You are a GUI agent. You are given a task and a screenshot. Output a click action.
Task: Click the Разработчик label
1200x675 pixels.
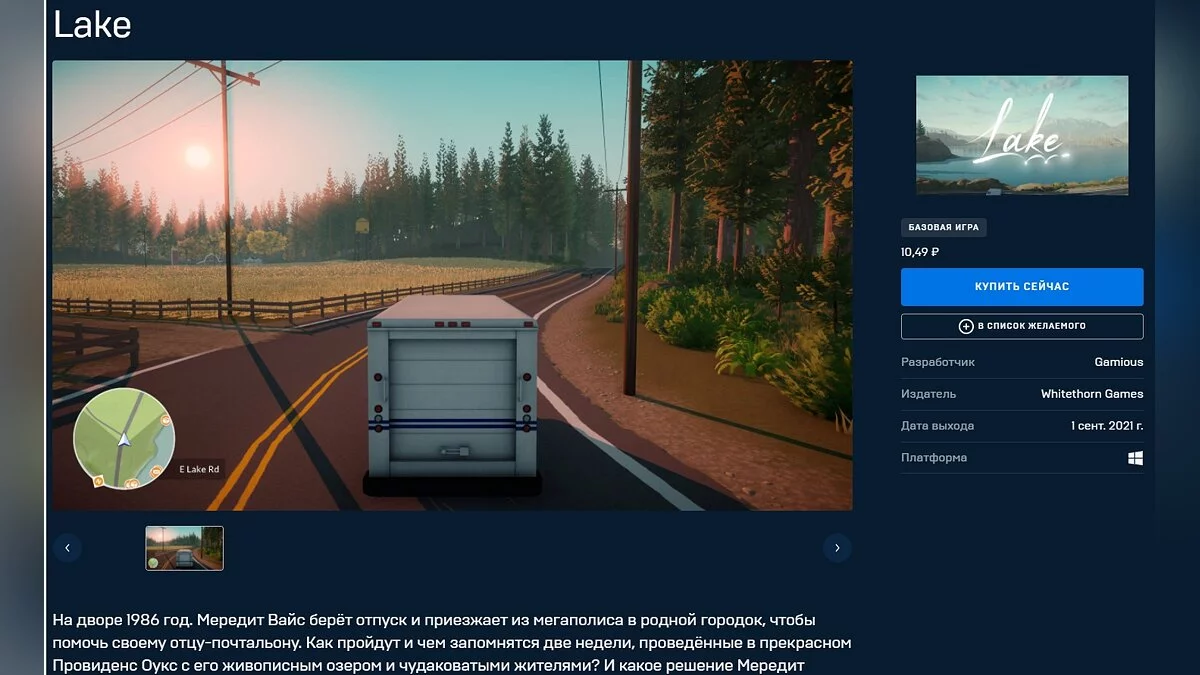click(938, 362)
